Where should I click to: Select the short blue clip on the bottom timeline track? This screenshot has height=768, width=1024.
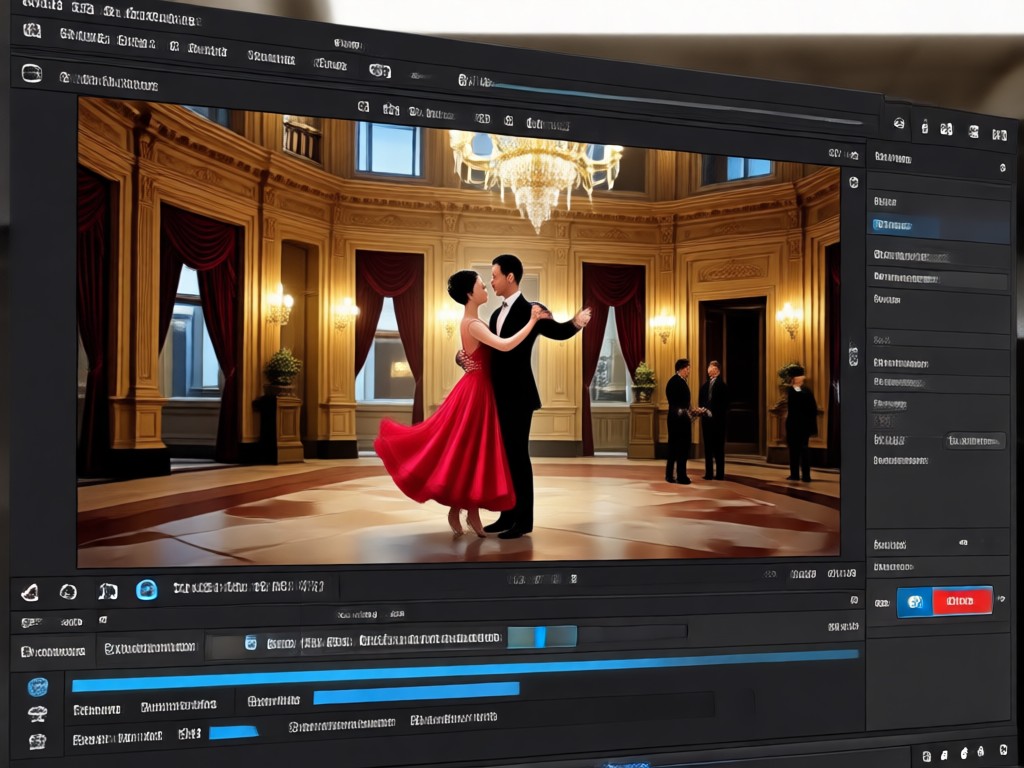[233, 732]
